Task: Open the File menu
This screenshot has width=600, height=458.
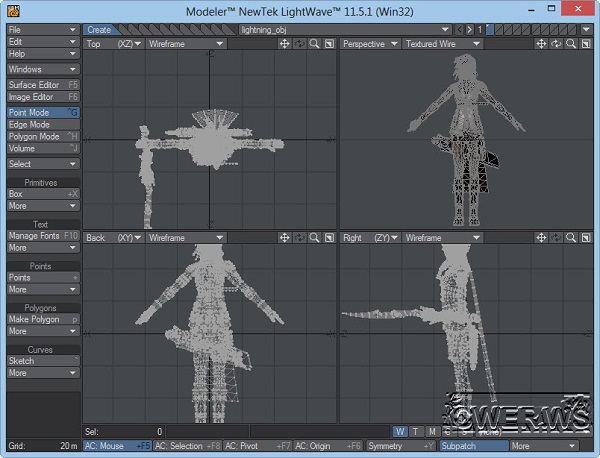Action: pos(42,30)
